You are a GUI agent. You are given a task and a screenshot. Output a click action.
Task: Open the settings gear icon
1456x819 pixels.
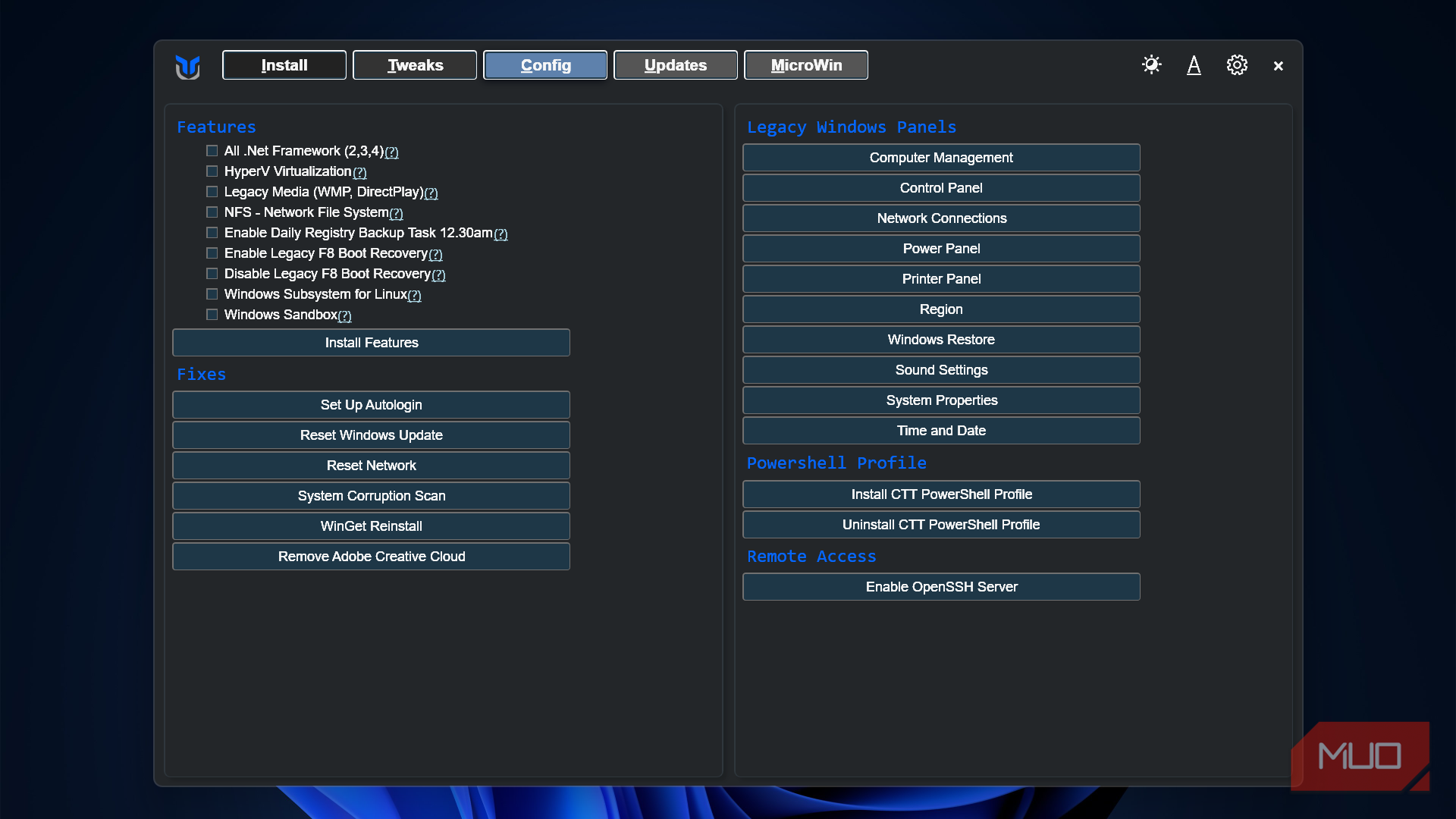point(1237,65)
